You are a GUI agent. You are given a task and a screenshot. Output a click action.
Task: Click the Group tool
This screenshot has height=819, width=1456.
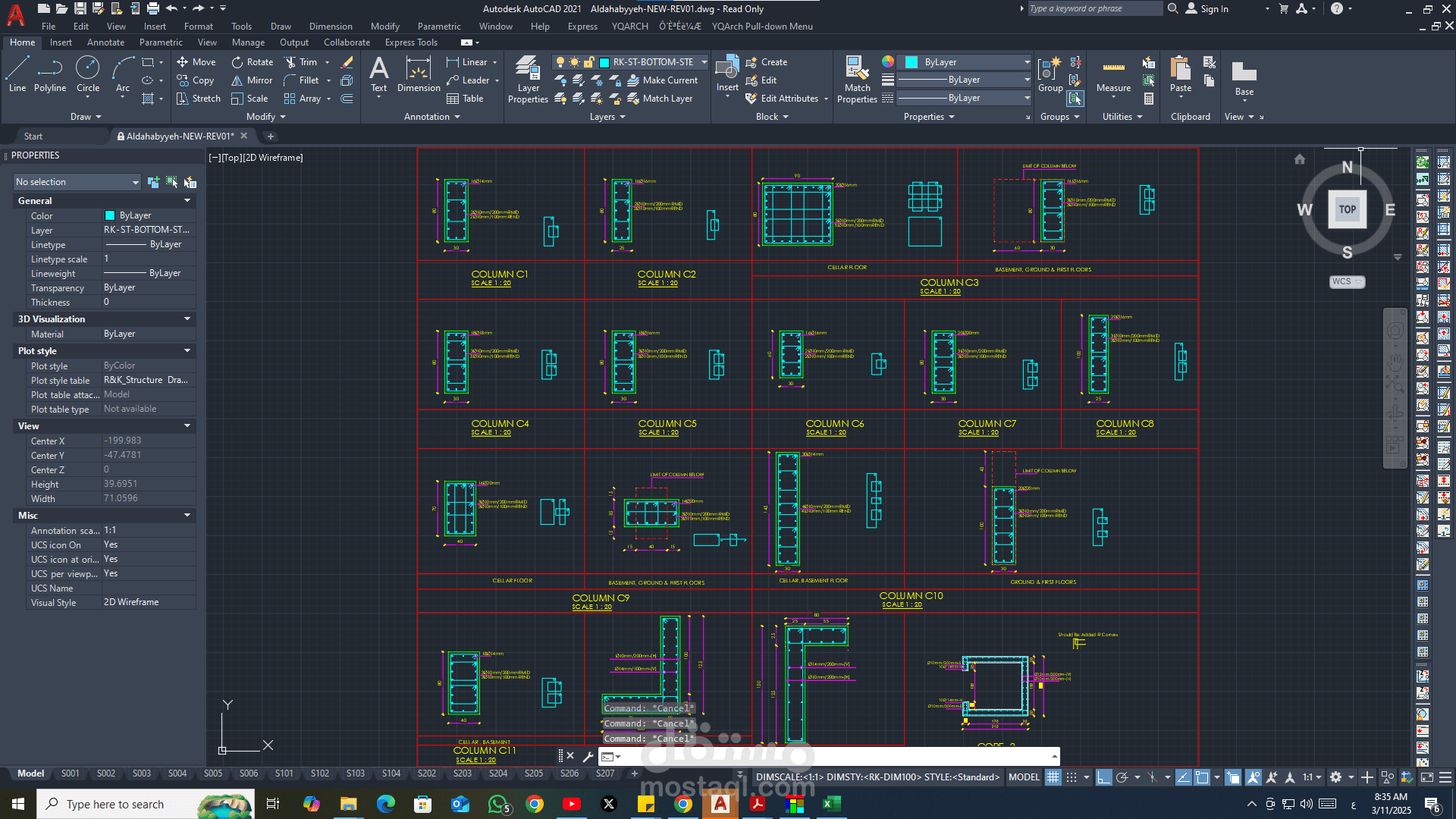(x=1050, y=74)
